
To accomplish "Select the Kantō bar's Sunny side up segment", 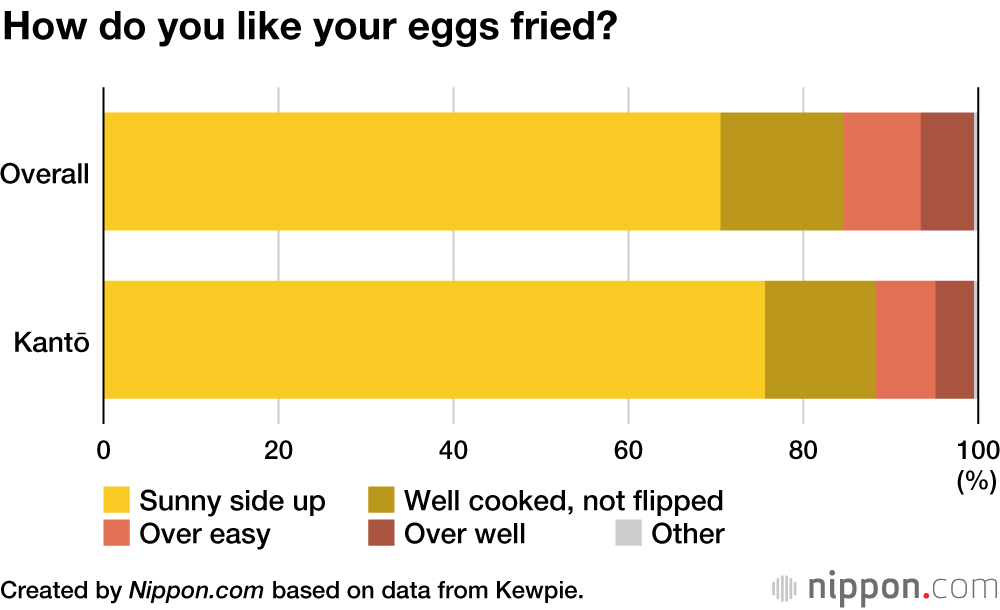I will click(x=433, y=340).
